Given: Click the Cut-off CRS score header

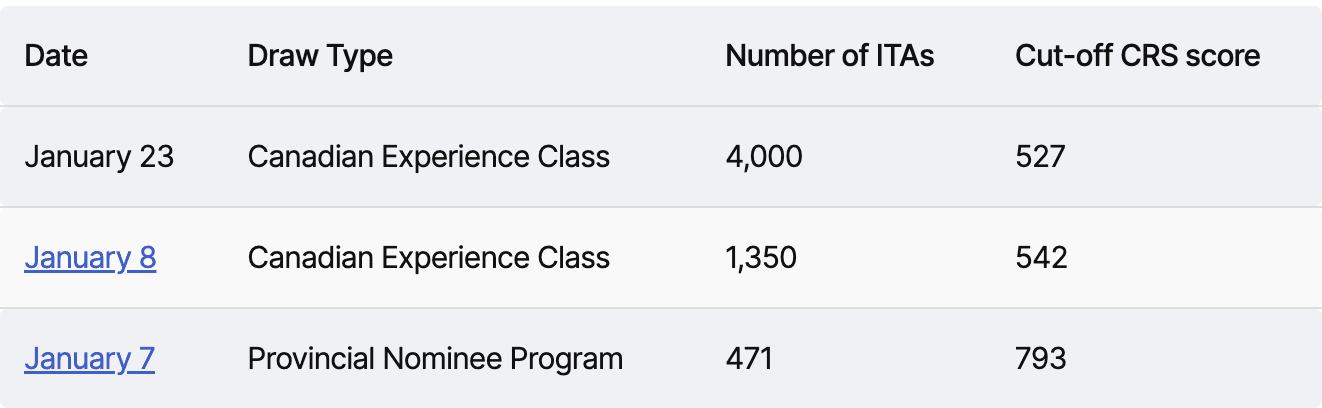Looking at the screenshot, I should pos(1138,56).
